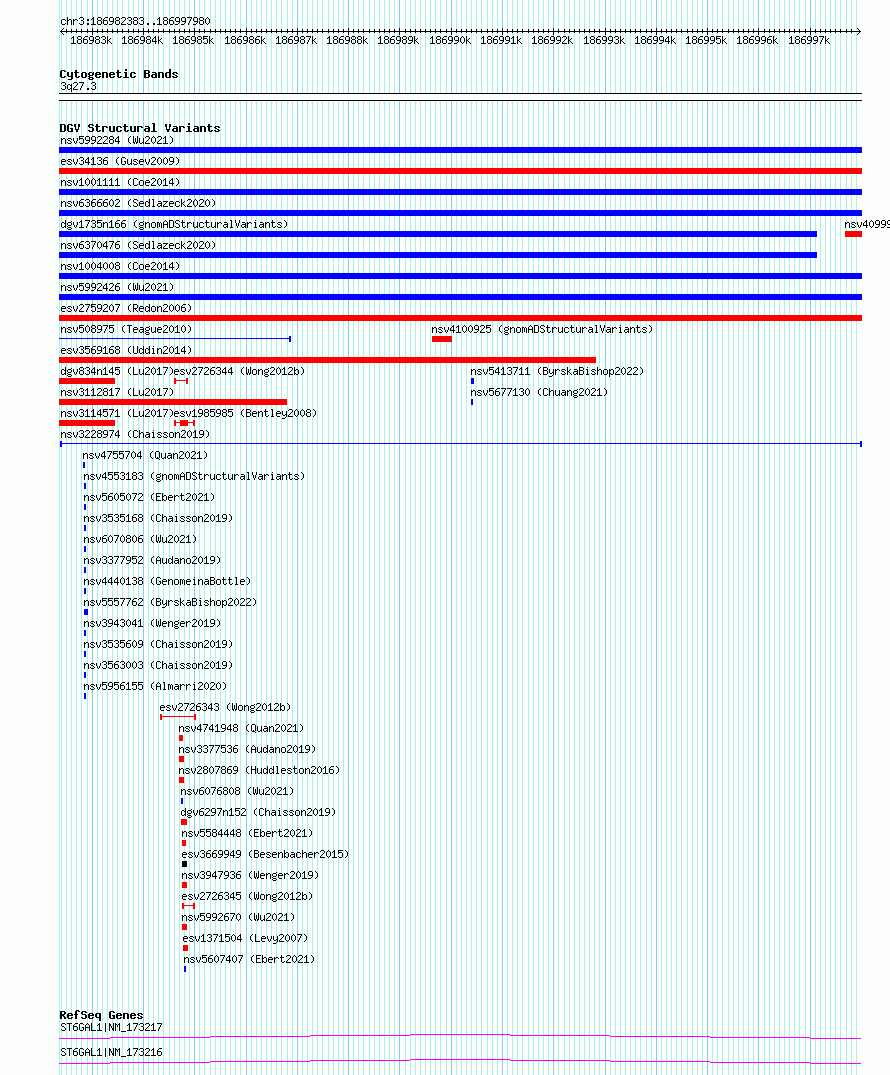This screenshot has height=1075, width=890.
Task: Open nsv3563003 (Chaisson2019) variant label
Action: (x=158, y=665)
